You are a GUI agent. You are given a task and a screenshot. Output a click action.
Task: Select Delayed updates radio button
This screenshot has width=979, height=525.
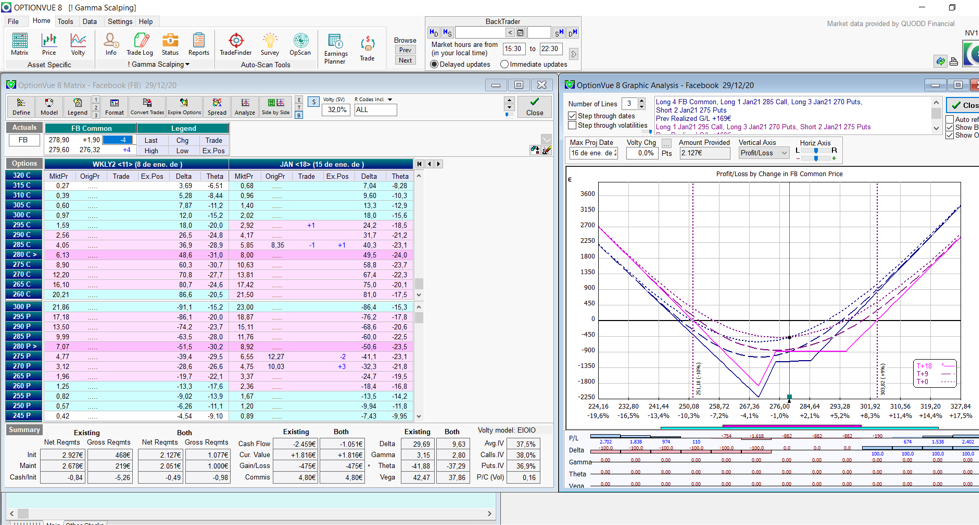click(x=435, y=64)
